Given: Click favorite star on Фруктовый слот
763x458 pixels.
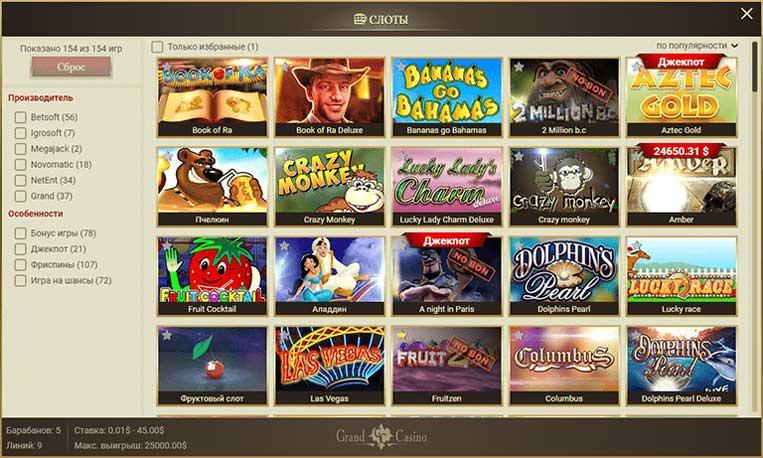Looking at the screenshot, I should (x=167, y=335).
